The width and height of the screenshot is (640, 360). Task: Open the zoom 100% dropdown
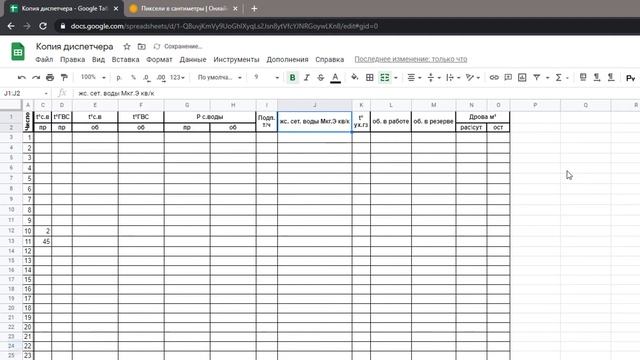coord(93,77)
